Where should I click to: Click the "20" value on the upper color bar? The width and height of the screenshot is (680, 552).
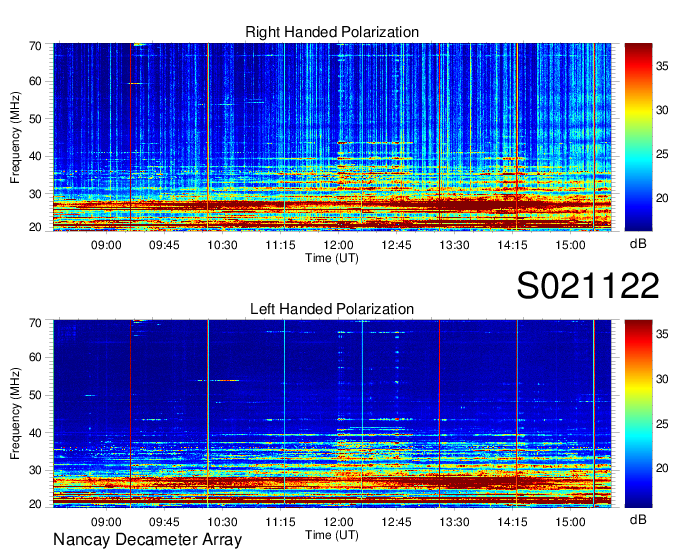click(662, 198)
